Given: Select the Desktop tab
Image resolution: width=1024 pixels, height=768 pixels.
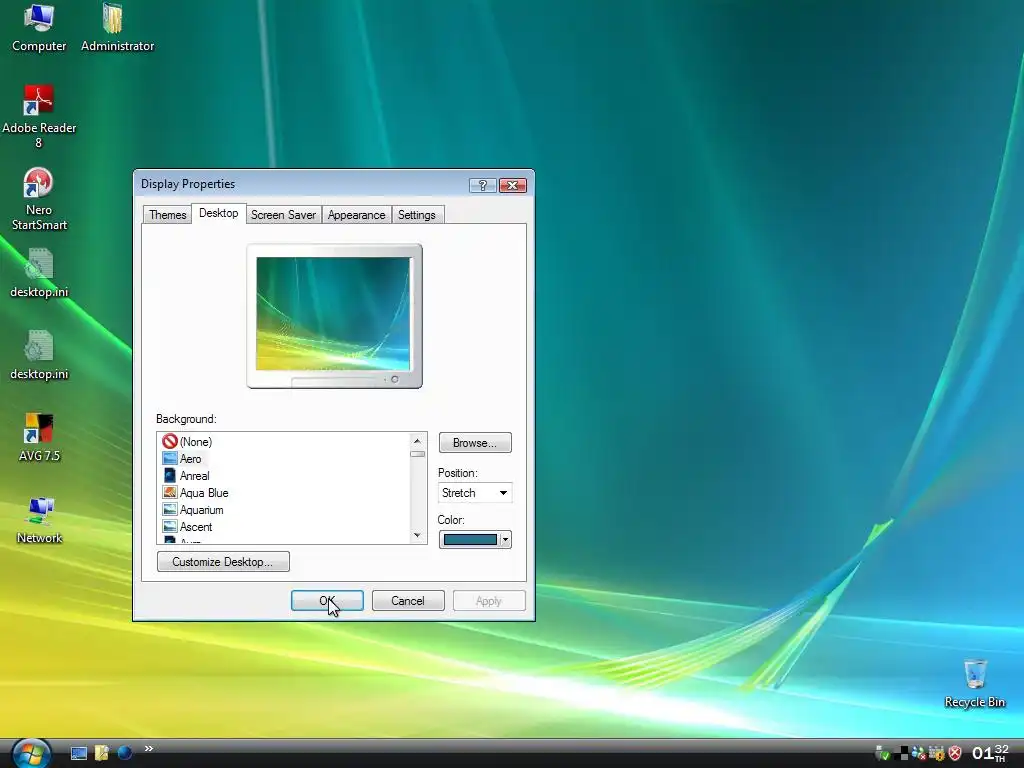Looking at the screenshot, I should (x=219, y=214).
